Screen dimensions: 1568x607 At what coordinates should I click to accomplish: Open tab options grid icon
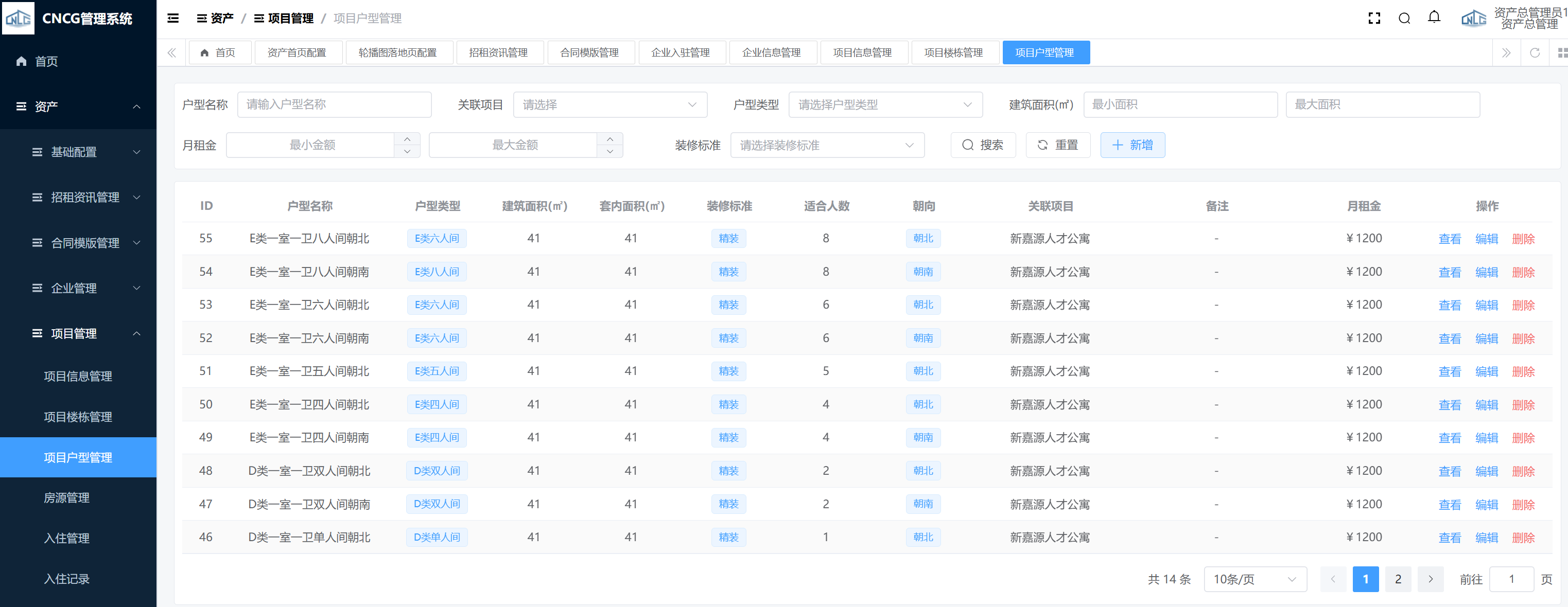pyautogui.click(x=1562, y=53)
